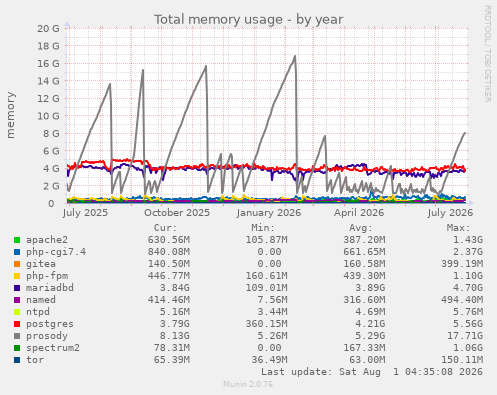The height and width of the screenshot is (395, 497).
Task: Click the graph title 'Total memory usage - by year'
Action: click(x=248, y=19)
